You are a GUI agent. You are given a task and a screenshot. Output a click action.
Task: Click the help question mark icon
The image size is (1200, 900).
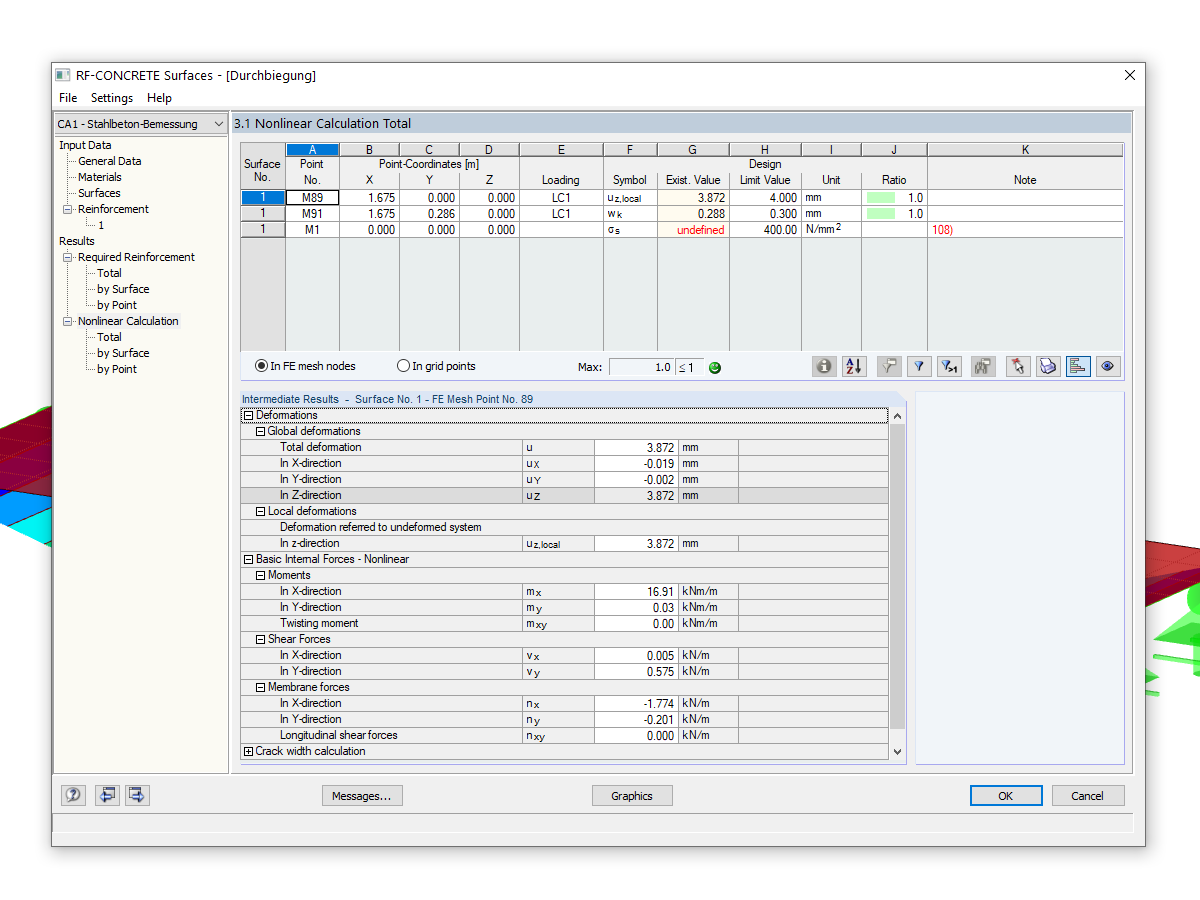(x=73, y=795)
